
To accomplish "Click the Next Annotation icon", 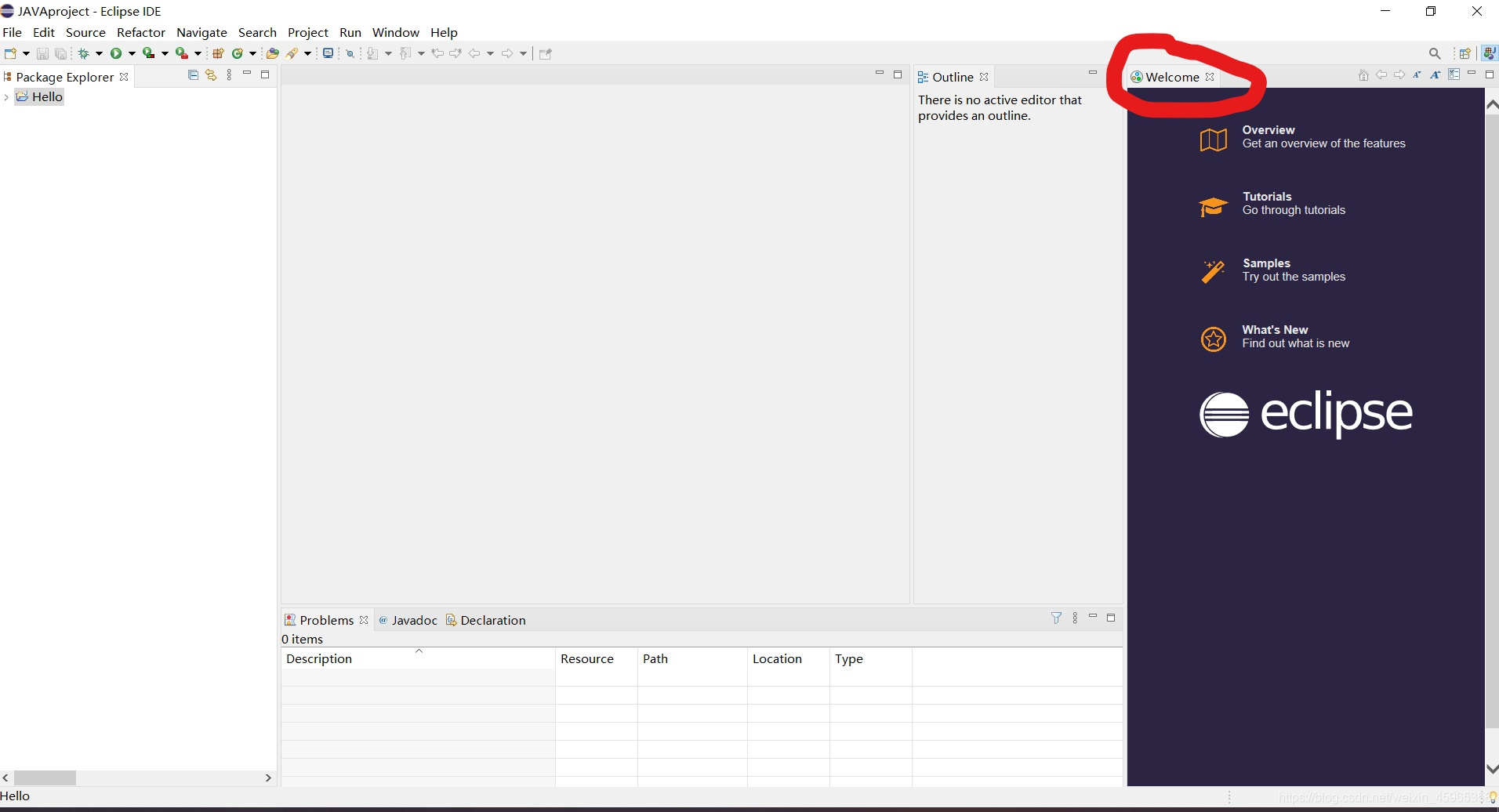I will pos(372,53).
